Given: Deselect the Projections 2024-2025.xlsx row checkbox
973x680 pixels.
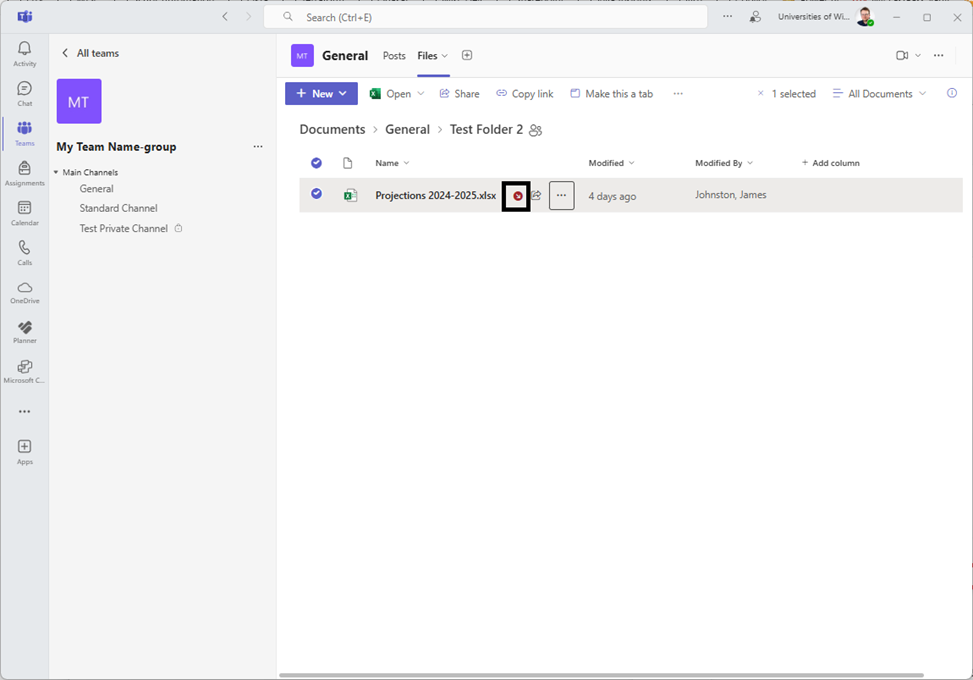Looking at the screenshot, I should (x=316, y=194).
